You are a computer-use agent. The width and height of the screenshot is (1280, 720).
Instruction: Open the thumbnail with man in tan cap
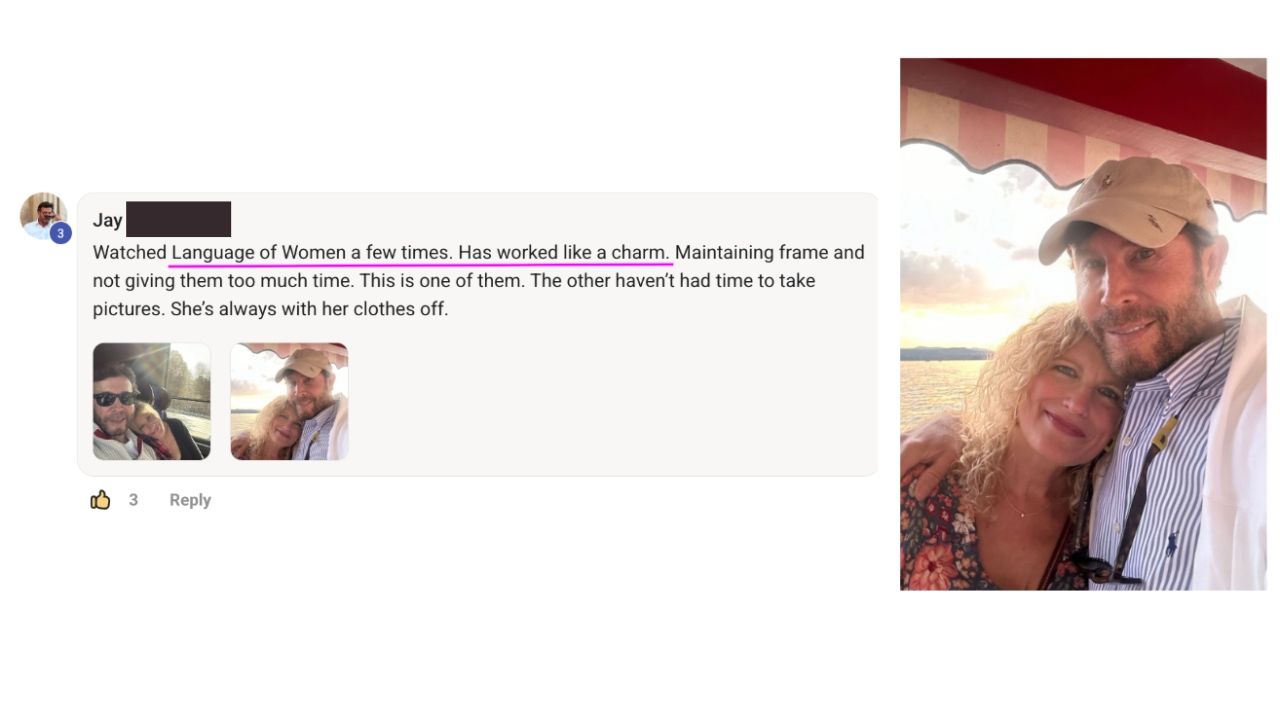pyautogui.click(x=289, y=401)
